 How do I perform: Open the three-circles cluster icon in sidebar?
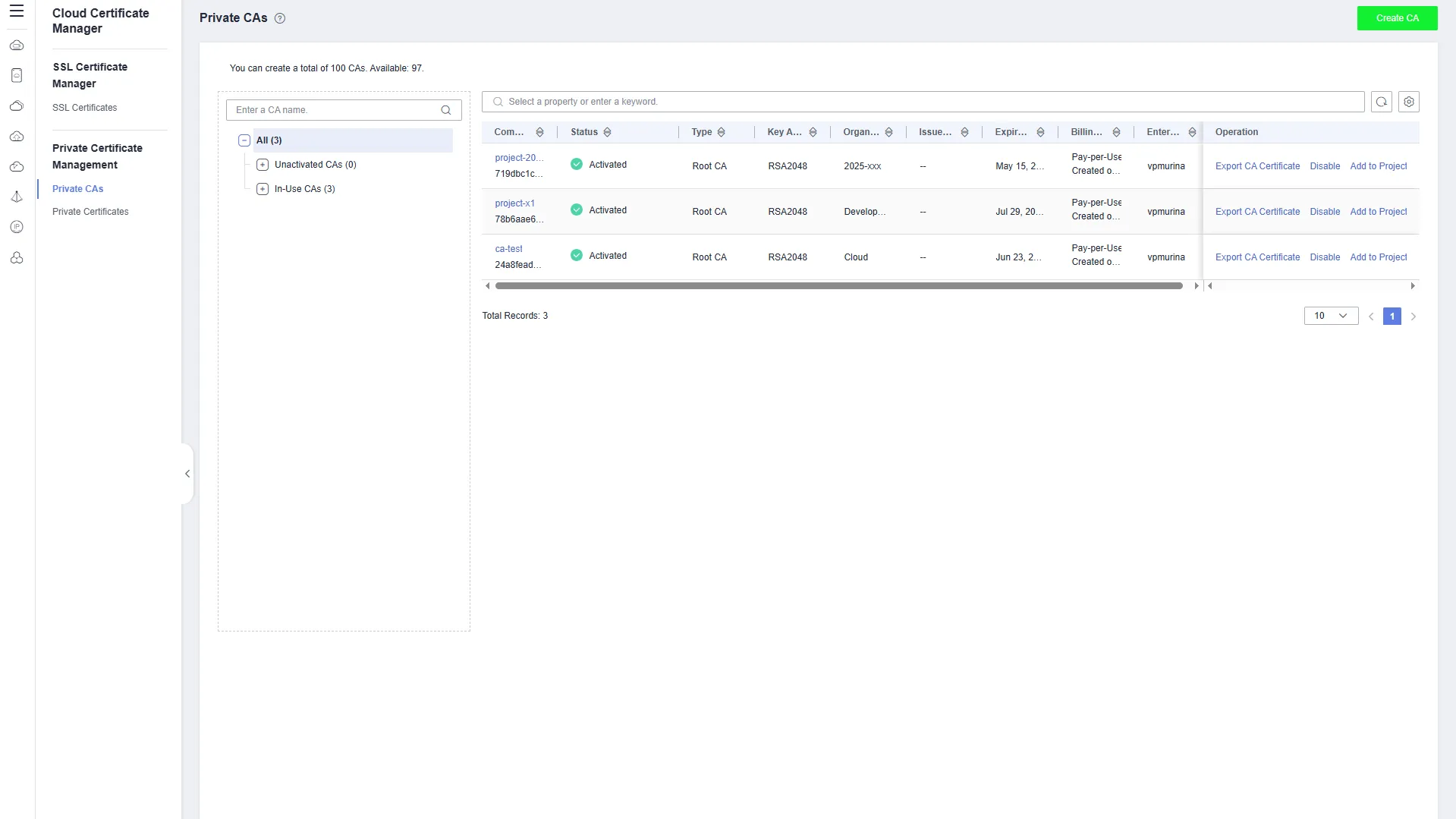(17, 258)
